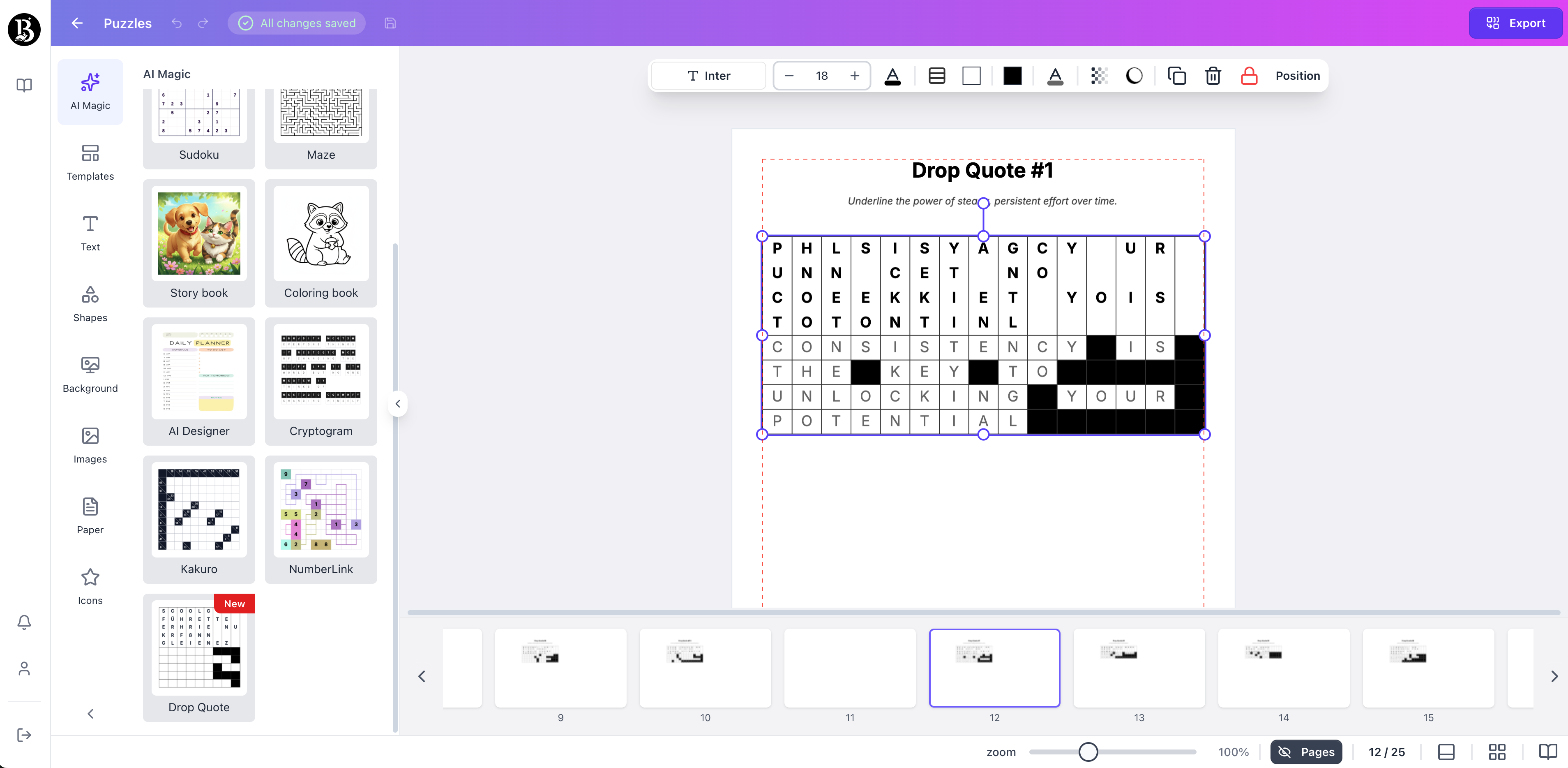Show next page thumbnails with right chevron
The image size is (1568, 768).
[x=1553, y=676]
